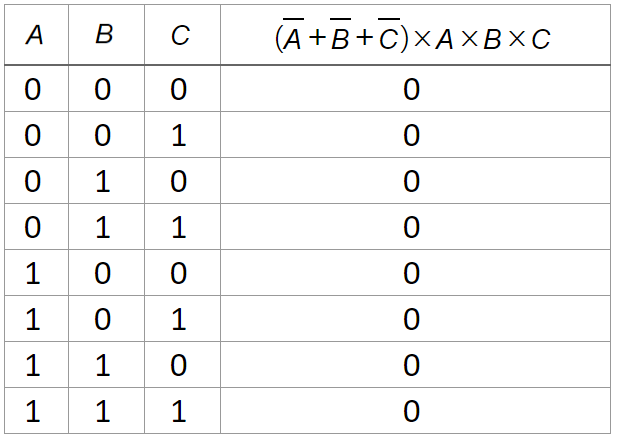Click the A value 1 in row 1 0 0
Screen dimensions: 617x441
(x=33, y=274)
